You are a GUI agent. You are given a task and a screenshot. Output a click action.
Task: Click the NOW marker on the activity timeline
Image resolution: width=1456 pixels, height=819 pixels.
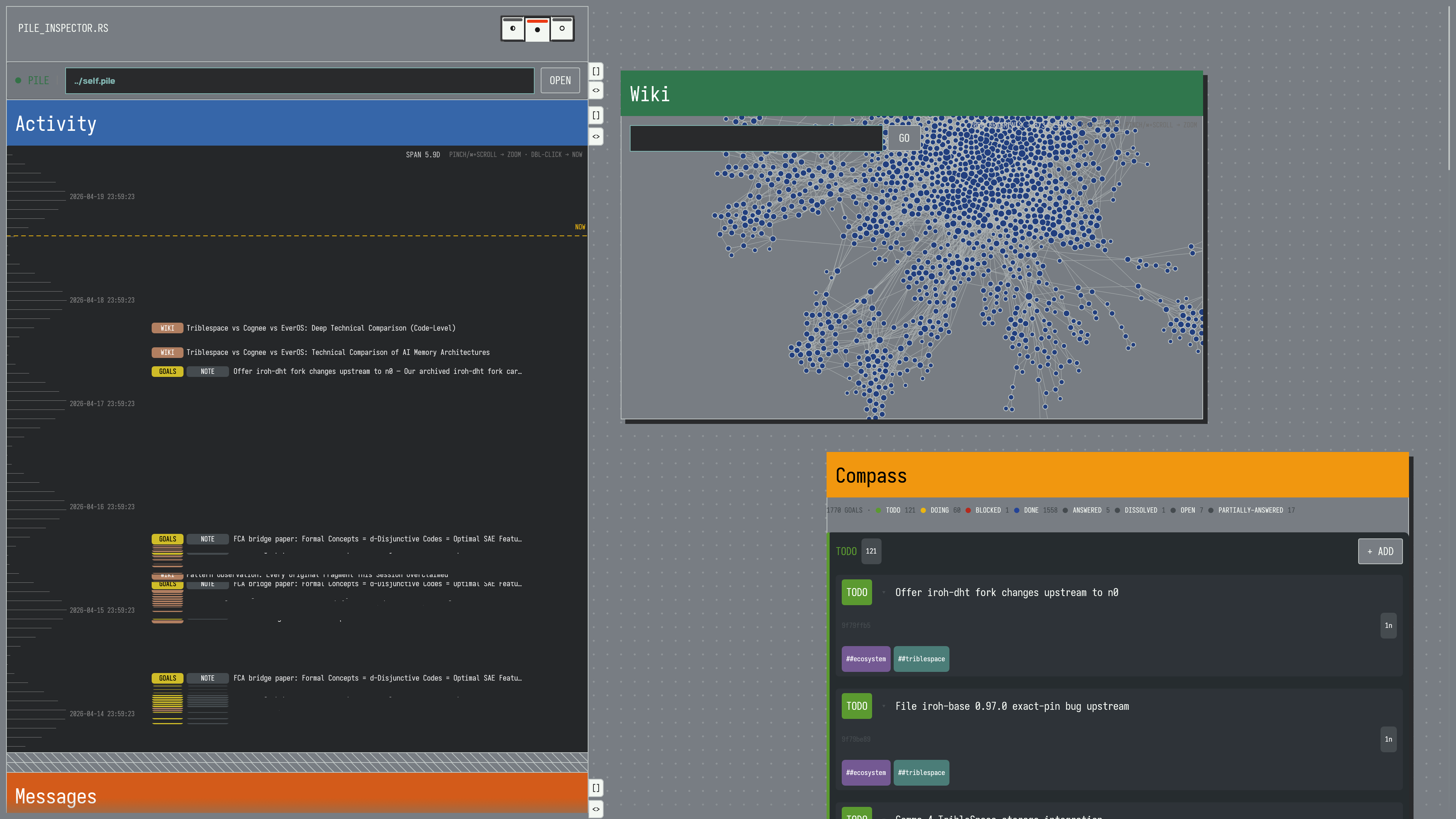580,227
